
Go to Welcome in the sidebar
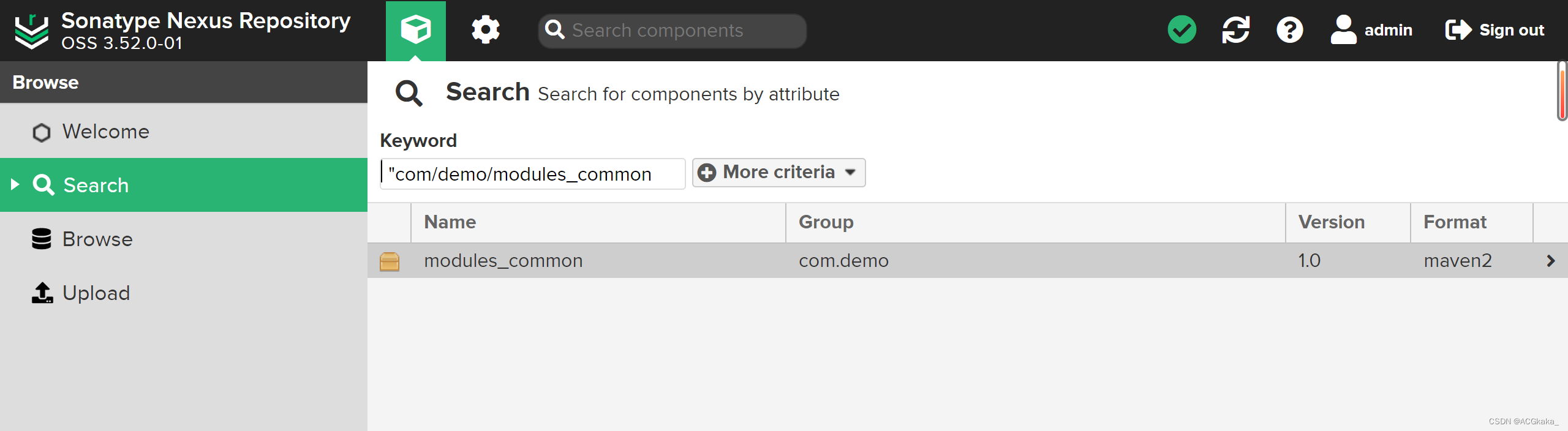click(x=105, y=132)
